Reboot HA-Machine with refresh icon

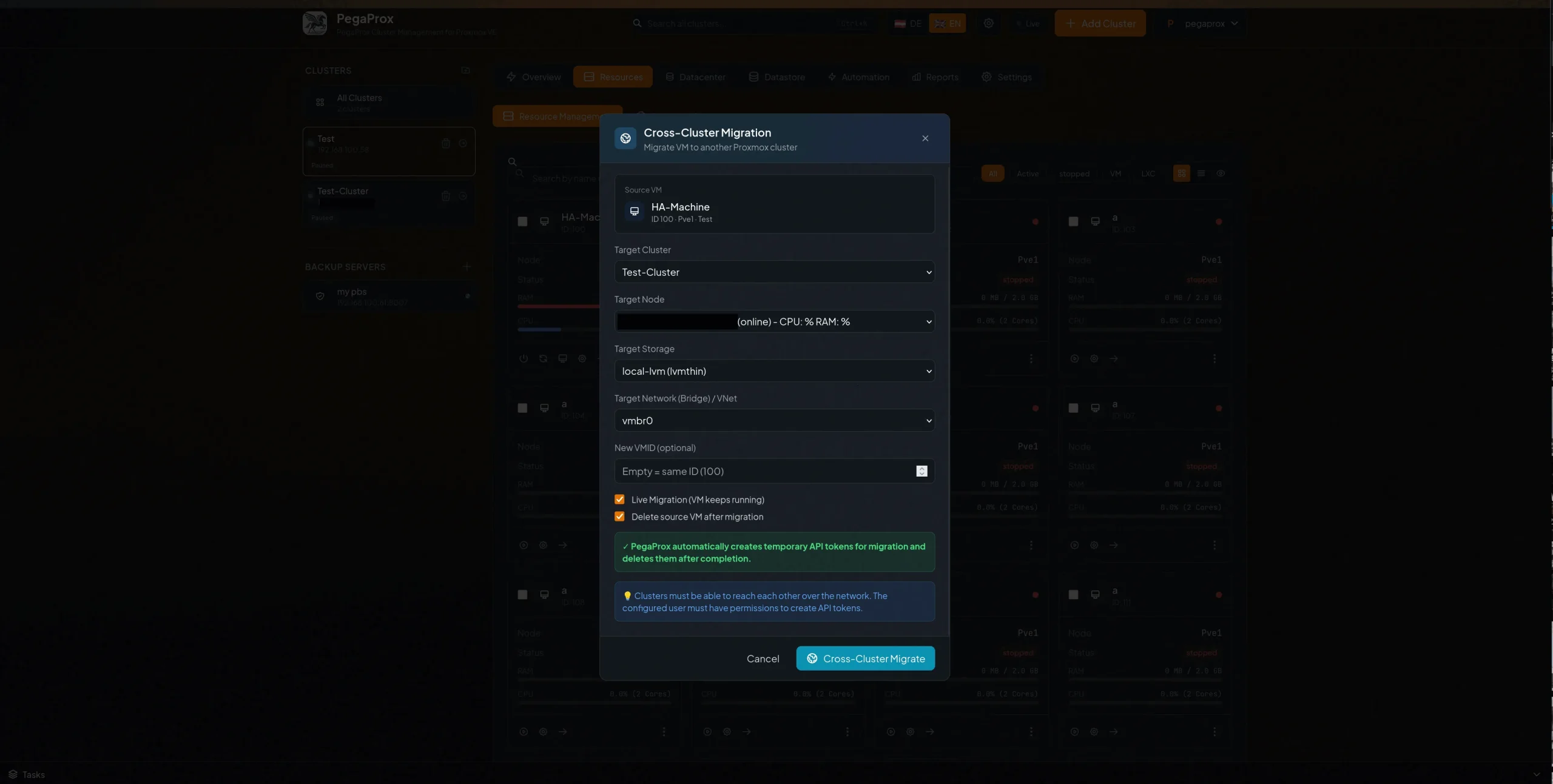coord(543,358)
